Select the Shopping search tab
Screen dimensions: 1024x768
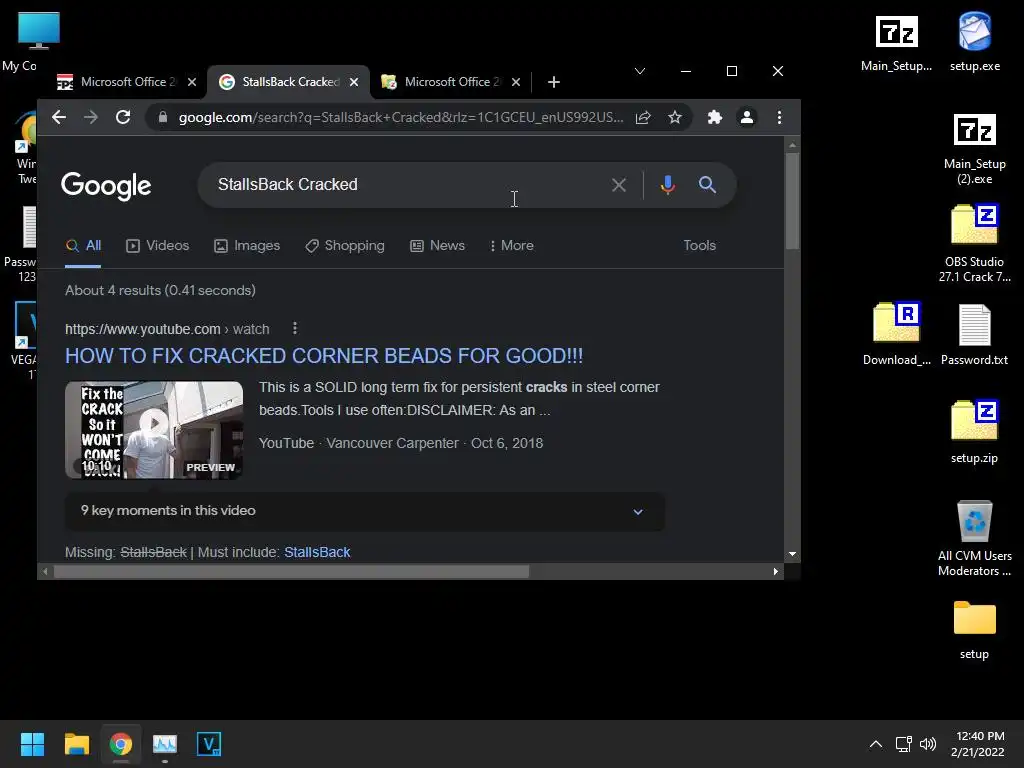(x=345, y=246)
